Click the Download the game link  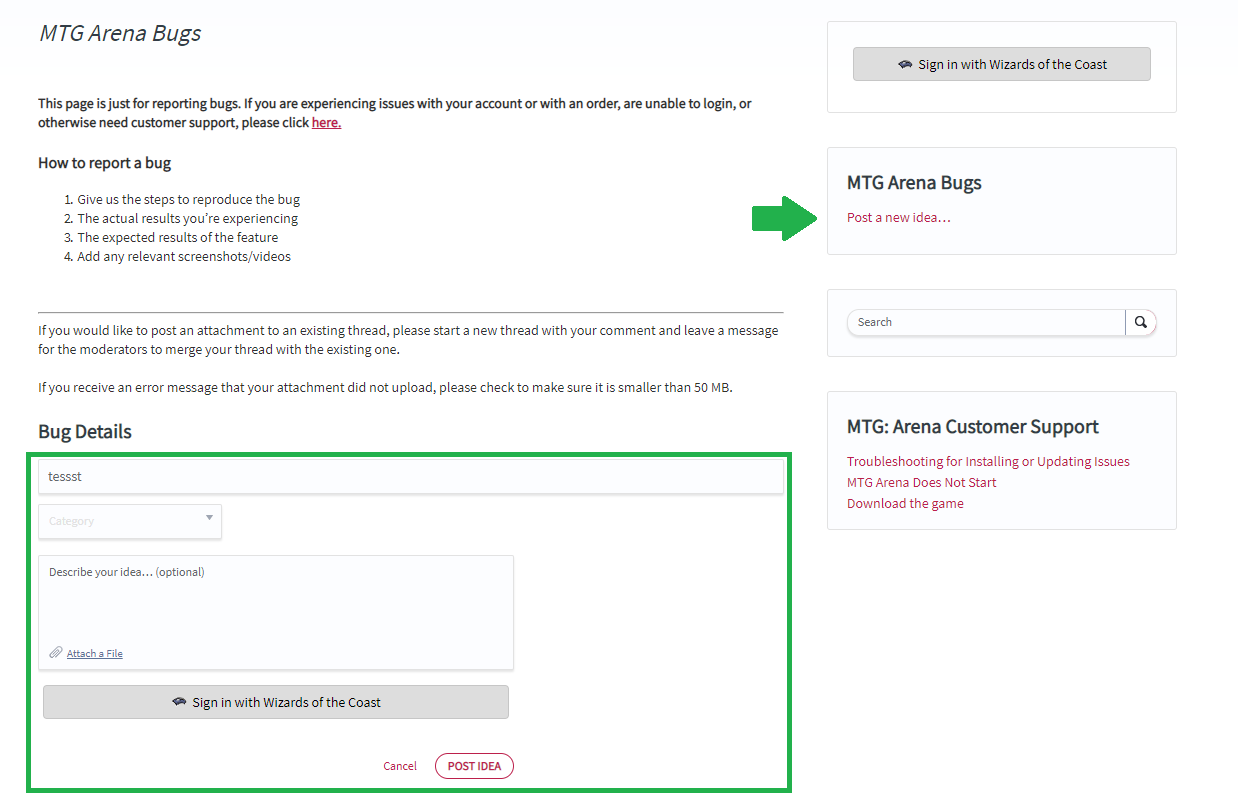click(905, 503)
